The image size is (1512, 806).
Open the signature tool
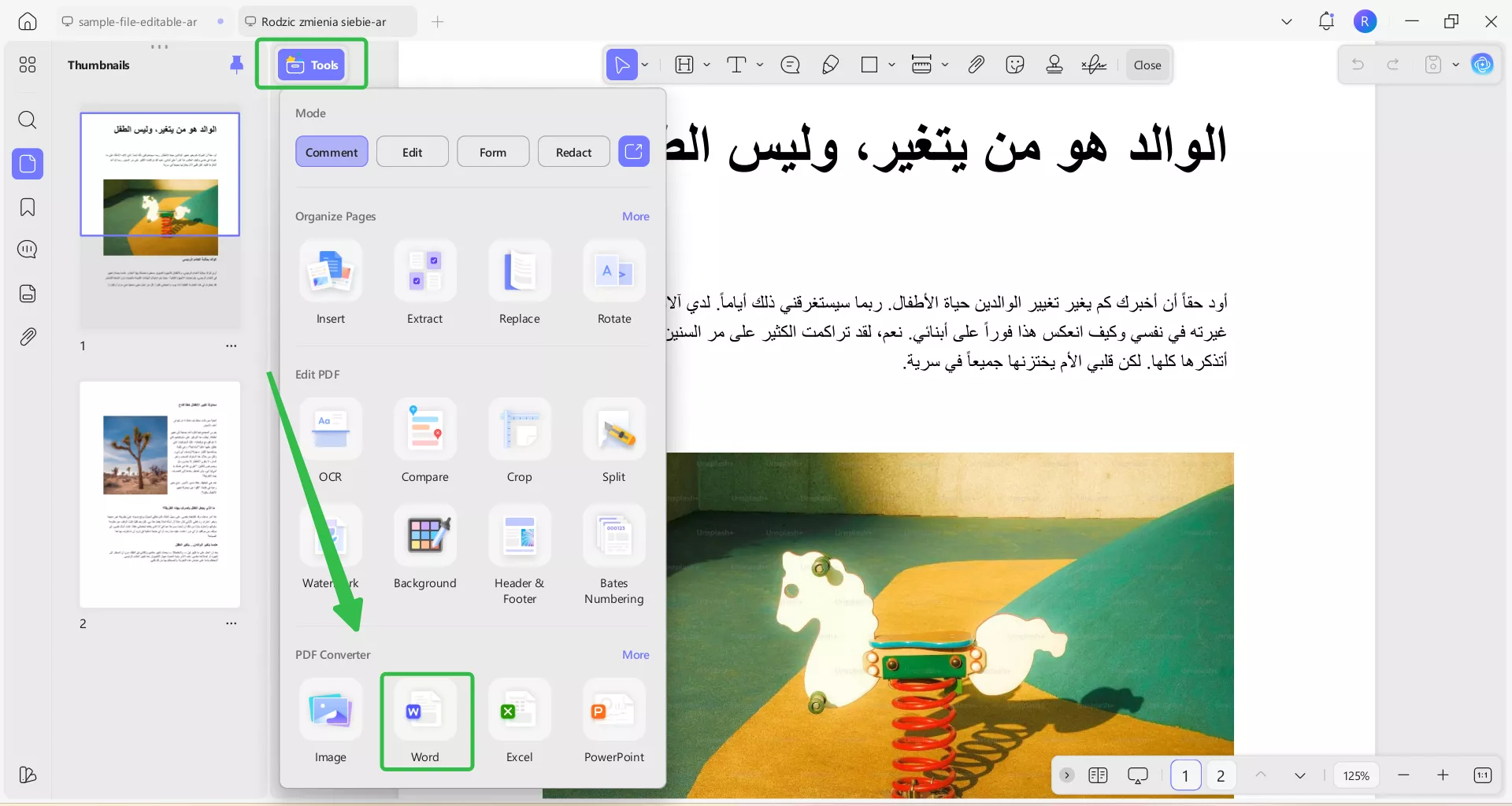coord(1094,65)
